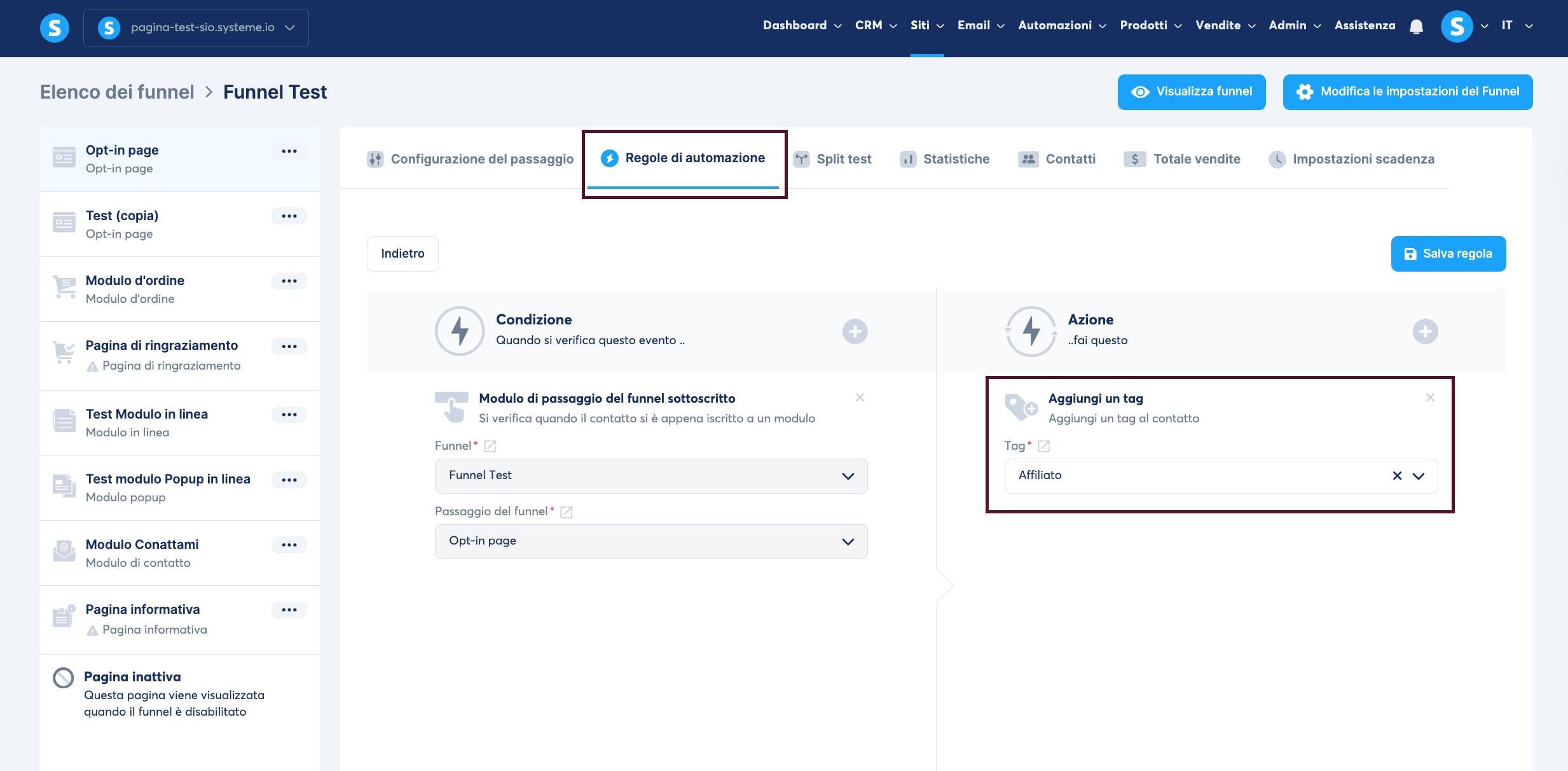Image resolution: width=1568 pixels, height=771 pixels.
Task: Expand the Funnel Test dropdown
Action: (x=650, y=476)
